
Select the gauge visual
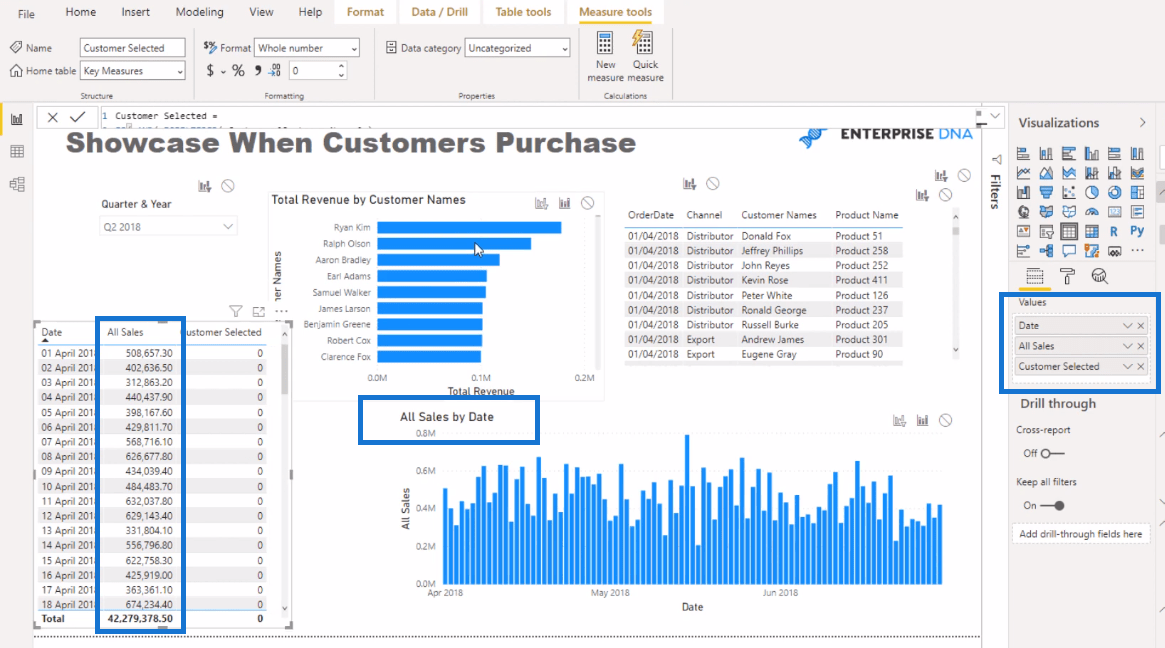1091,212
